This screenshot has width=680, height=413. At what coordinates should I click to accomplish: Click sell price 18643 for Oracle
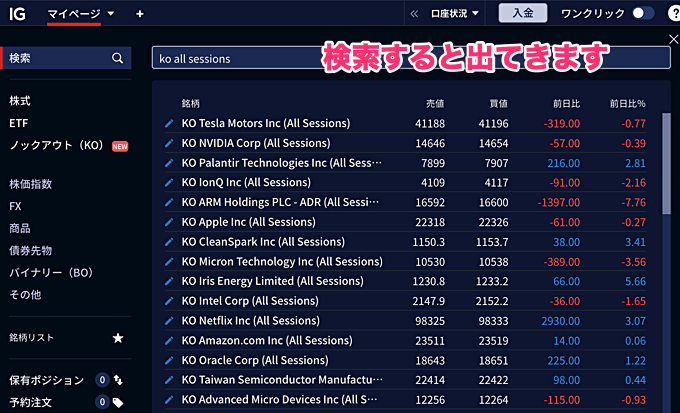(x=430, y=361)
